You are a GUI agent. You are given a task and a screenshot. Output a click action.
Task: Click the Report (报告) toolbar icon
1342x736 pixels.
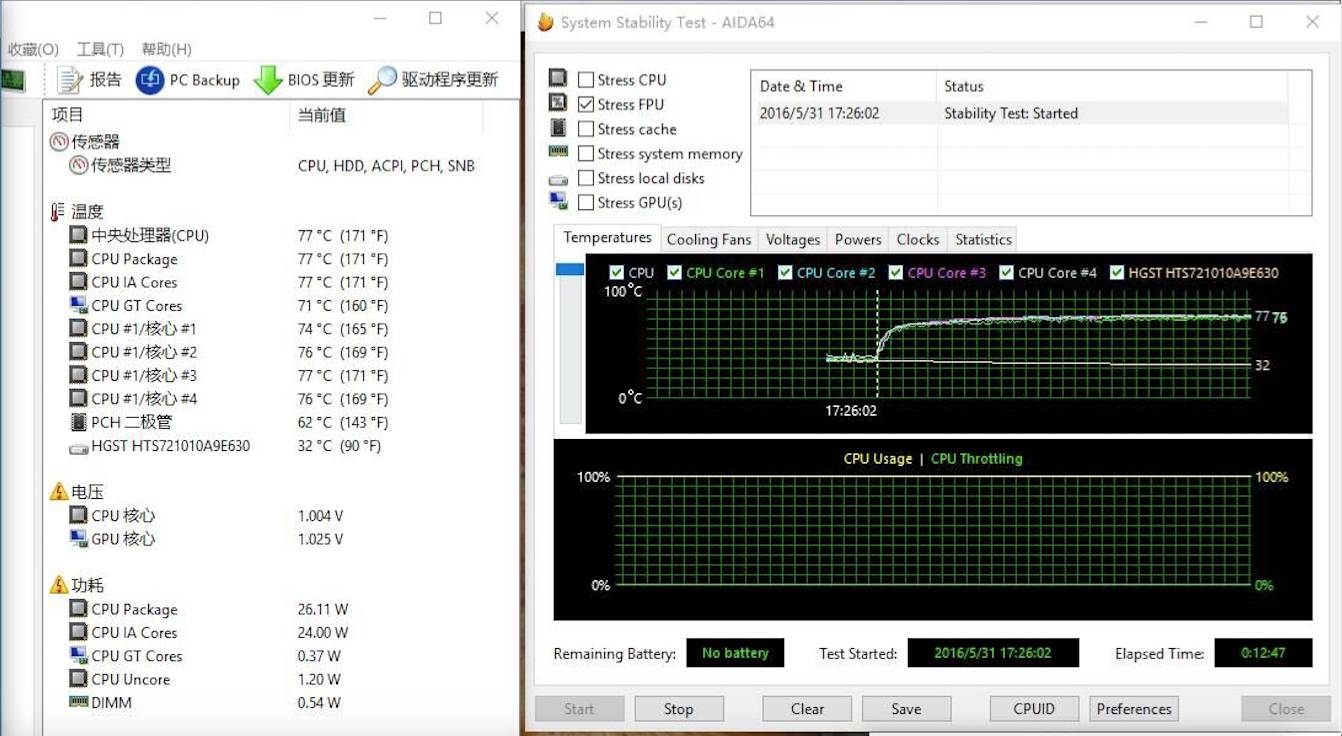click(x=69, y=80)
